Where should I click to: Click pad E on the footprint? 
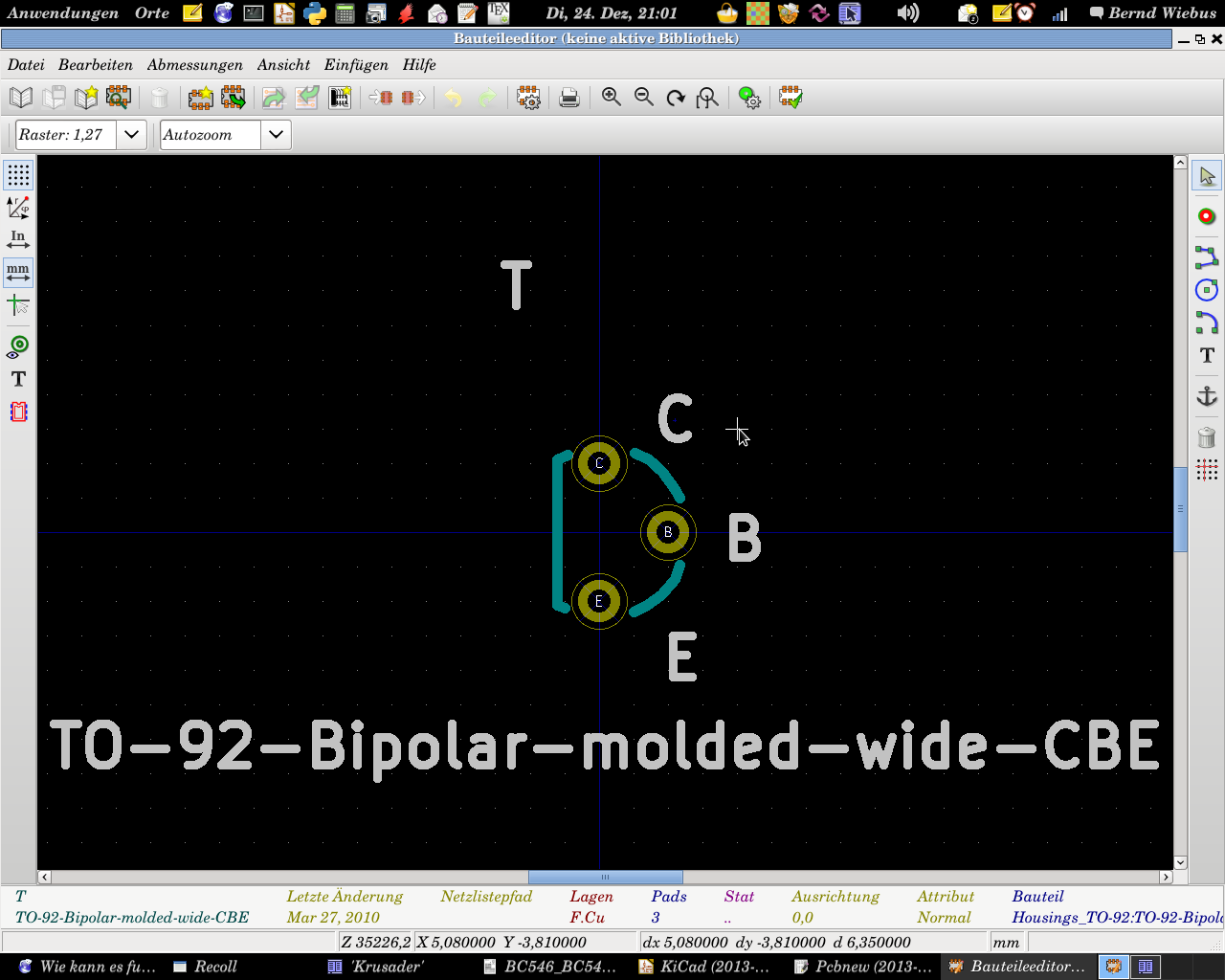599,601
